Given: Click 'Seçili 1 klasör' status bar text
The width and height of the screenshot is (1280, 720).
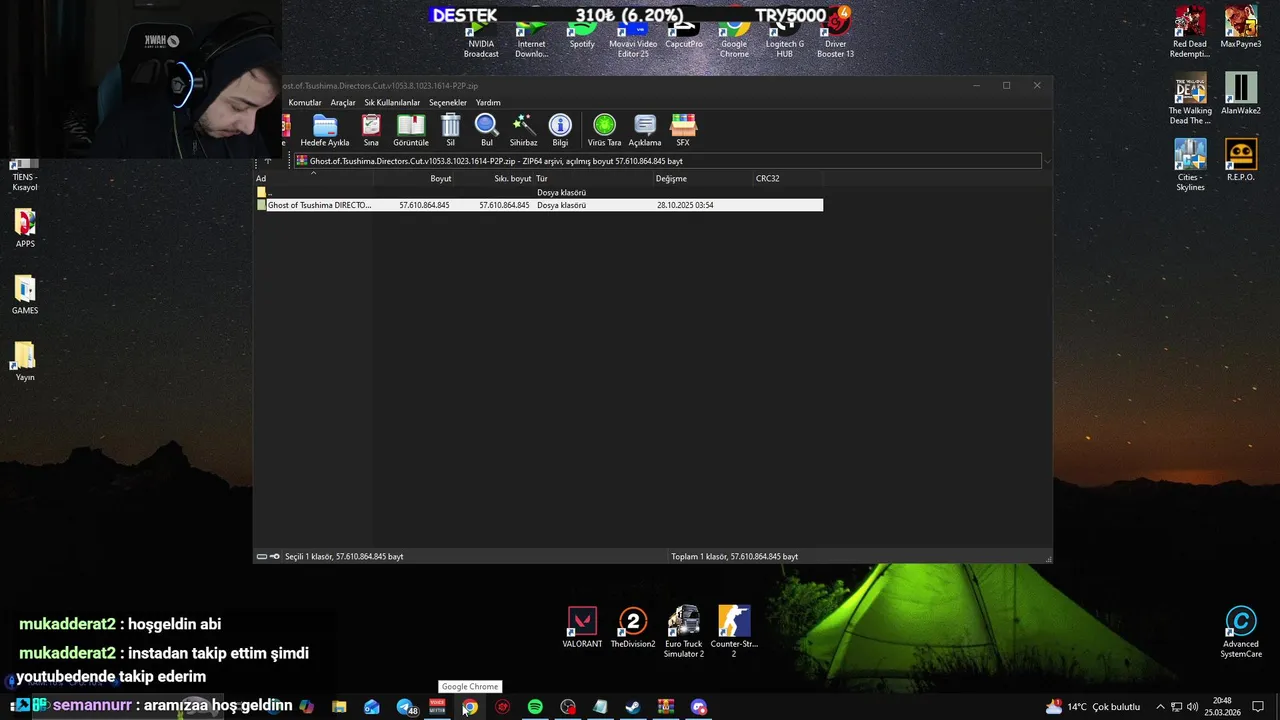Looking at the screenshot, I should pyautogui.click(x=344, y=556).
